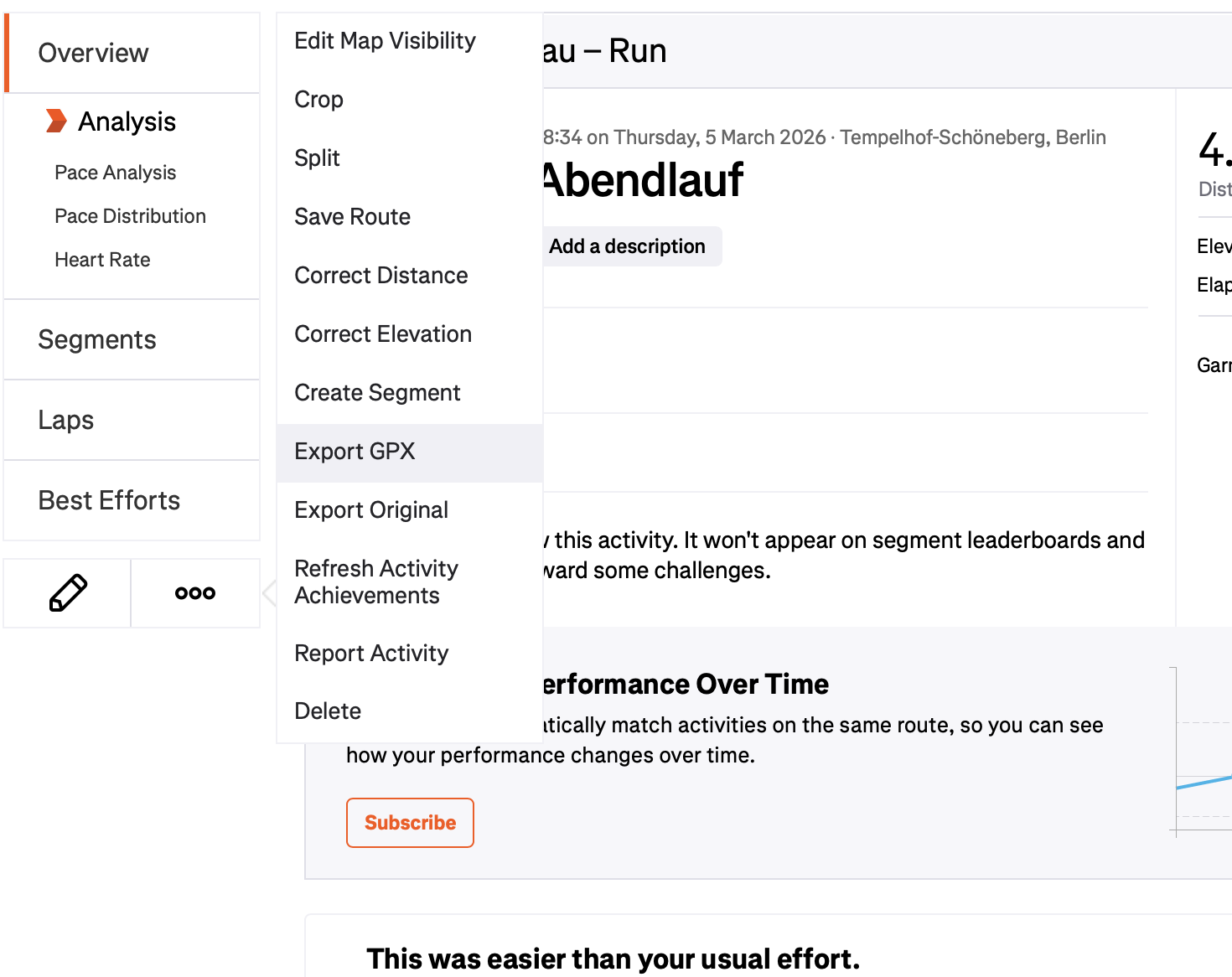Choose Crop from the activity menu
This screenshot has height=977, width=1232.
(x=318, y=99)
